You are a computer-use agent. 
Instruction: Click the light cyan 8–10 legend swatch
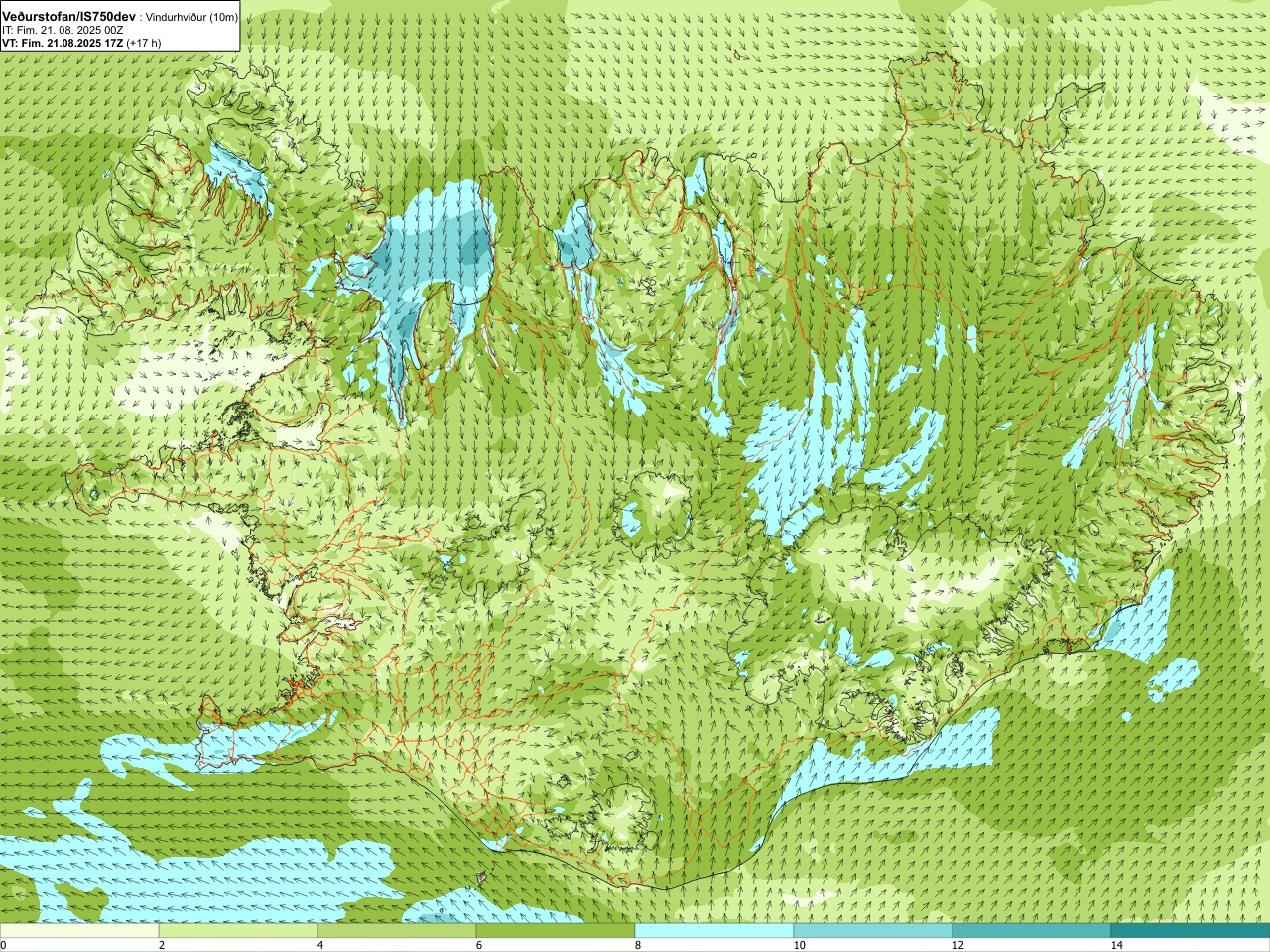click(x=714, y=931)
